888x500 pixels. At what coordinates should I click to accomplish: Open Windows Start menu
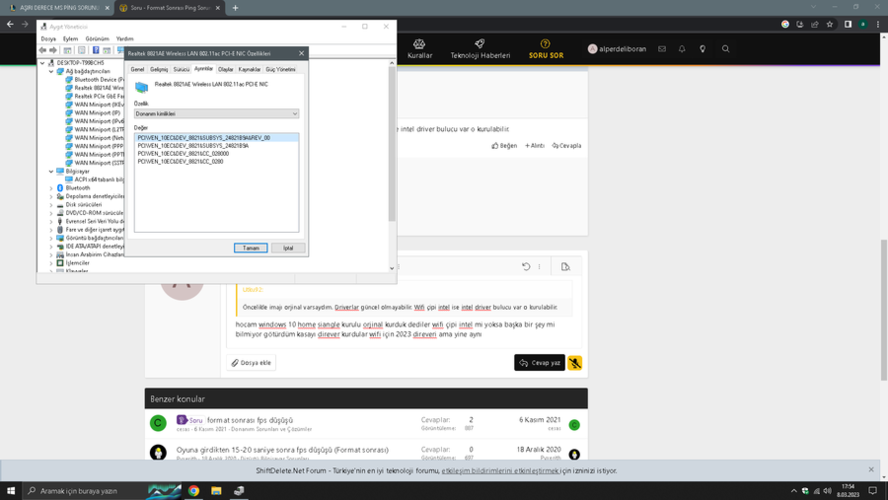point(11,490)
